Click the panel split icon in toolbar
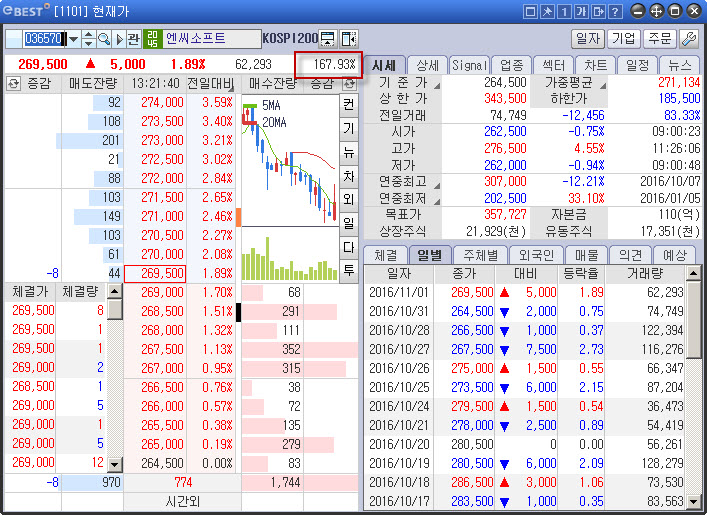The image size is (707, 515). tap(348, 39)
